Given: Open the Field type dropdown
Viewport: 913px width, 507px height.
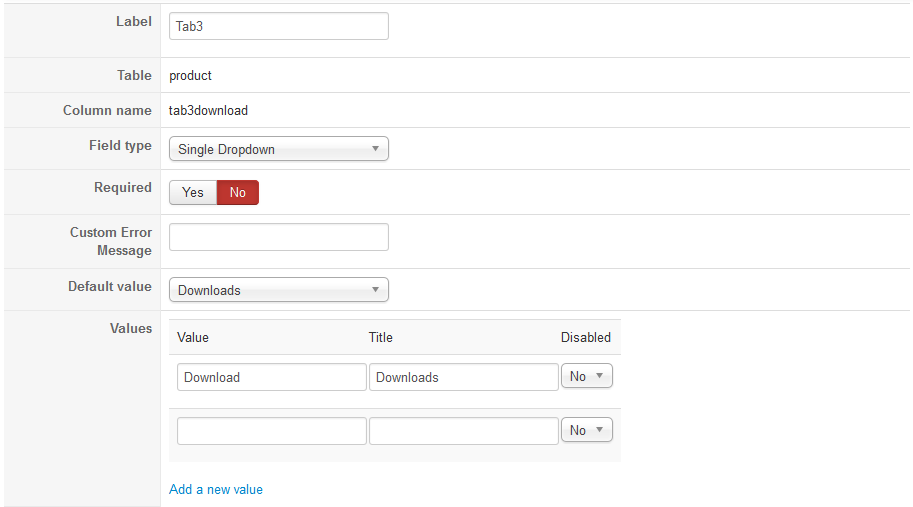Looking at the screenshot, I should 278,149.
